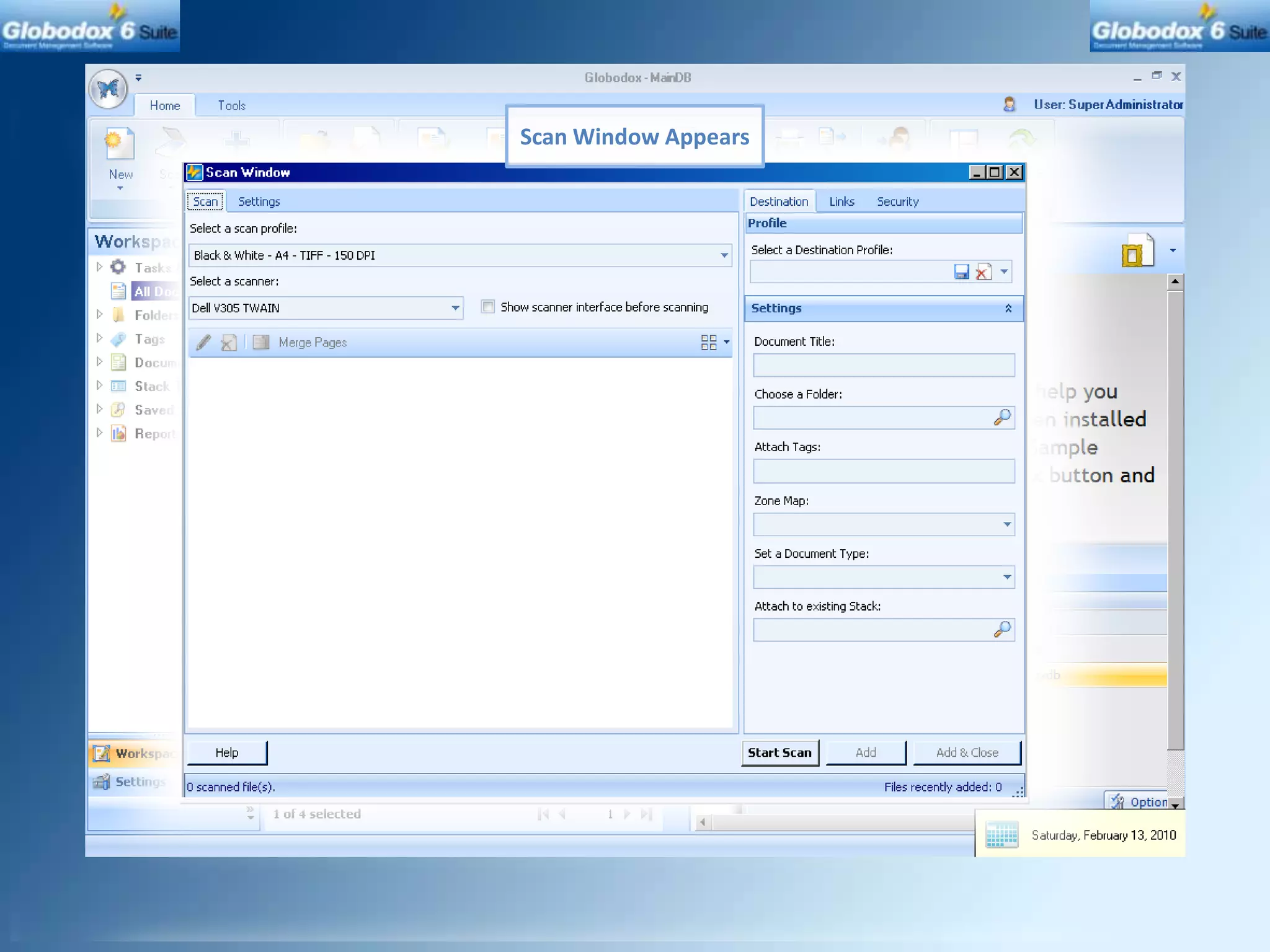Open the Set a Document Type dropdown

coord(1007,577)
